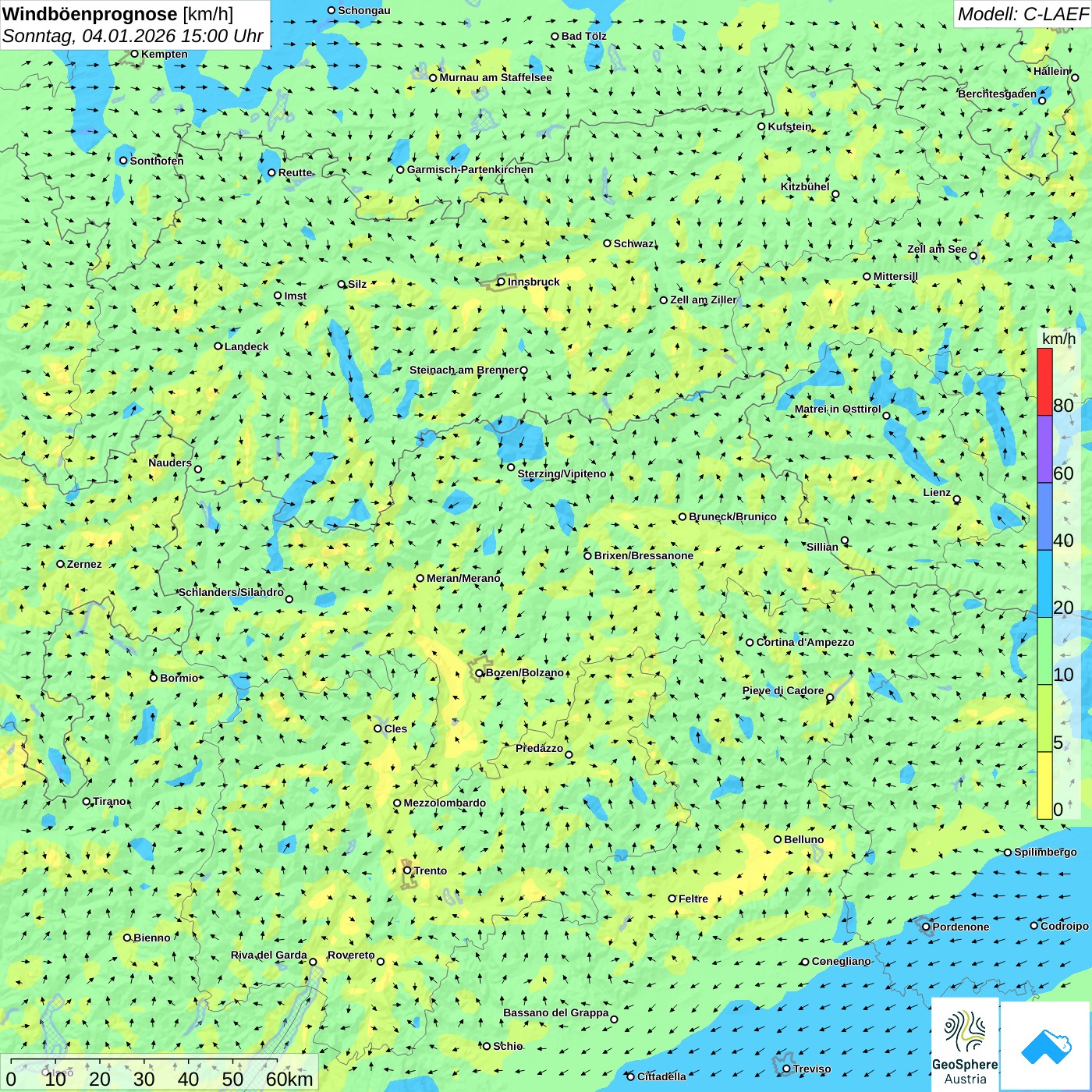The height and width of the screenshot is (1092, 1092).
Task: Click the km/h legend unit label
Action: coord(1058,339)
